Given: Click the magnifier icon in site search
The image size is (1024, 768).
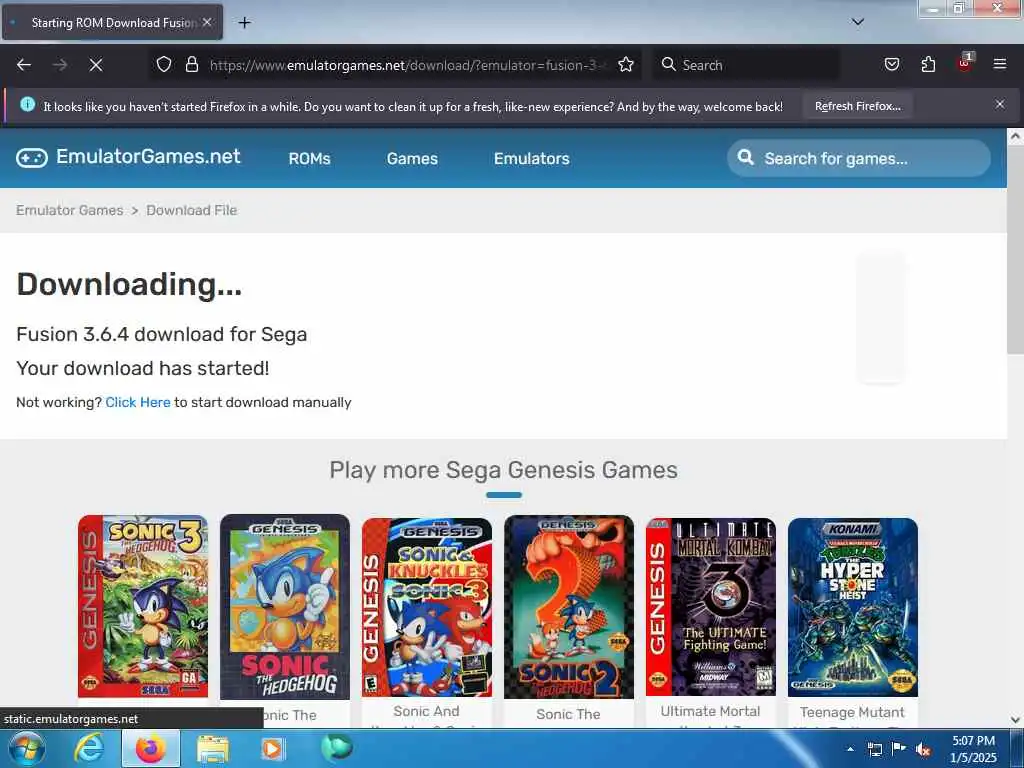Looking at the screenshot, I should point(745,157).
